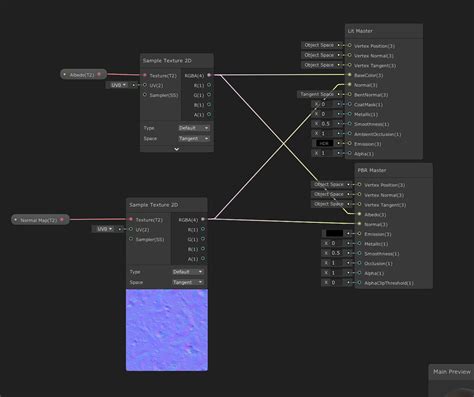The height and width of the screenshot is (397, 474).
Task: Open Space Tangent dropdown on Normal Map sampler node
Action: coord(188,282)
